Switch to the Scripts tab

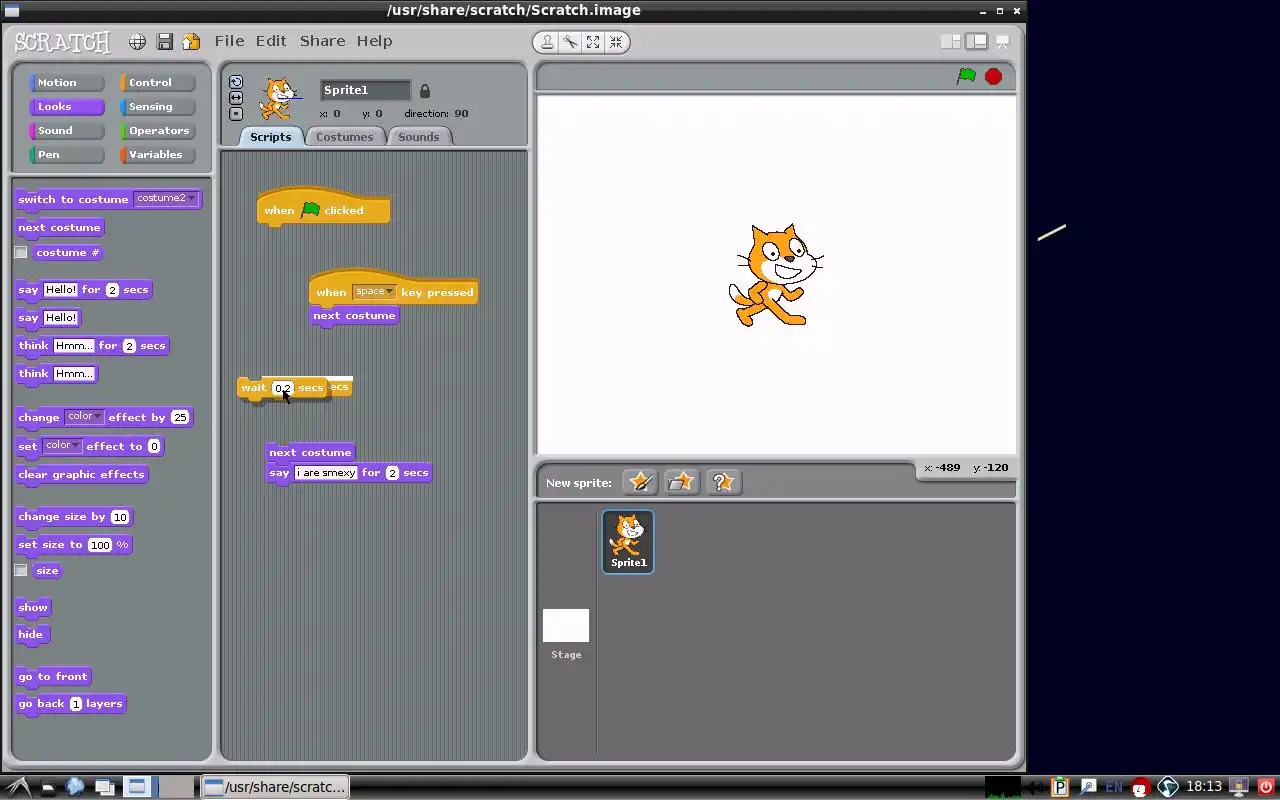point(271,137)
